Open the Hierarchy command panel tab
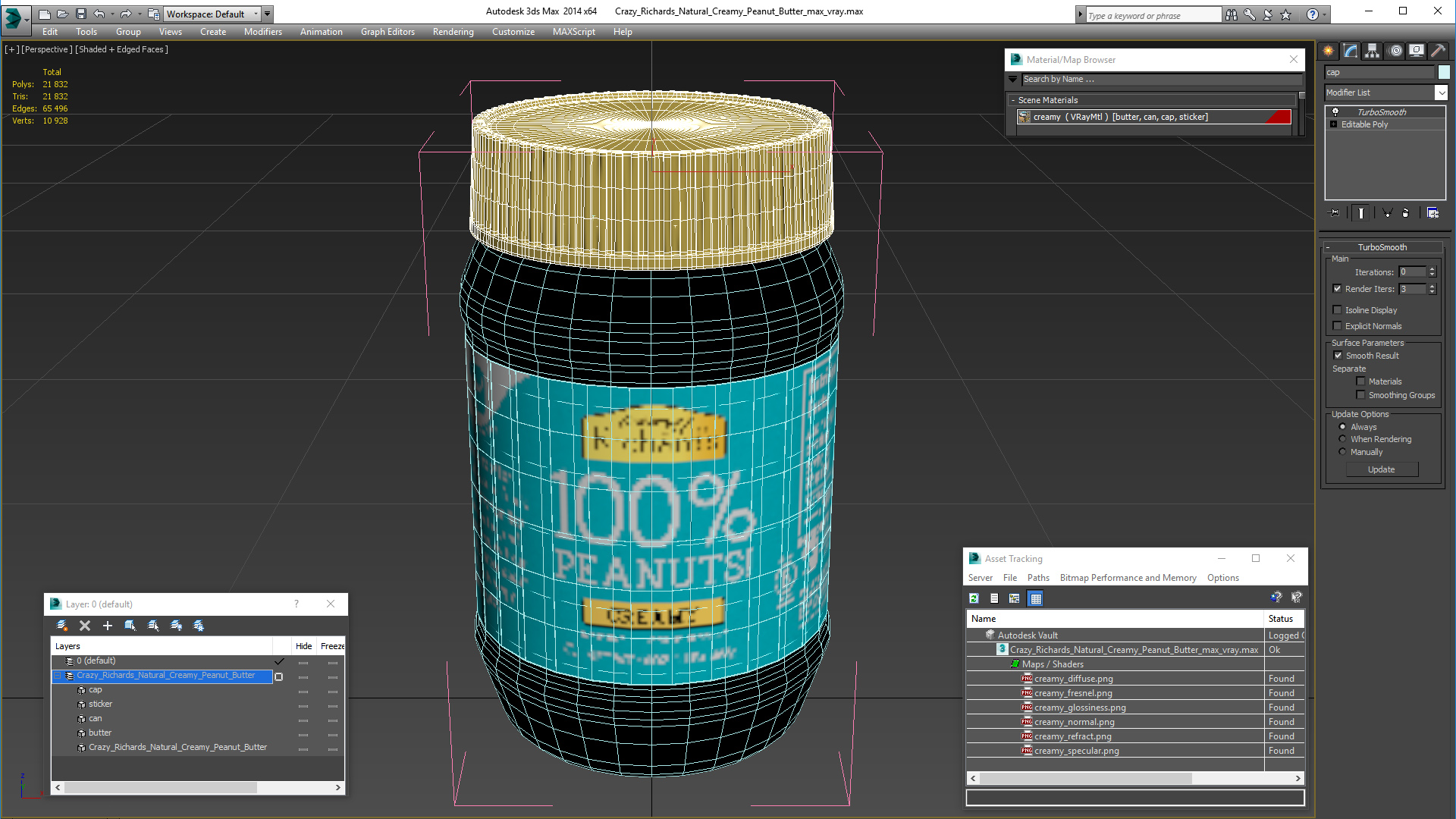 [x=1373, y=51]
